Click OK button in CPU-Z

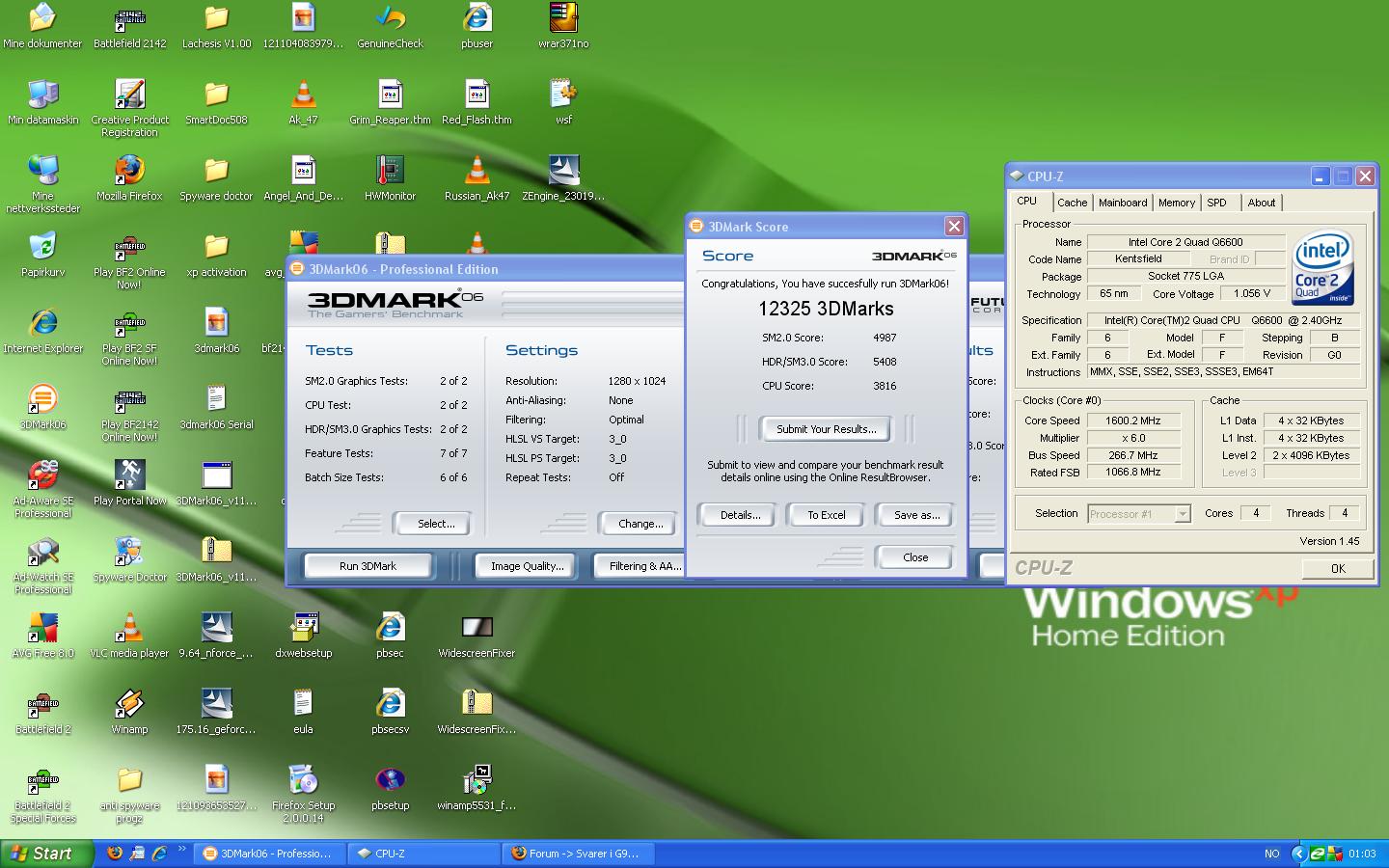click(x=1337, y=568)
